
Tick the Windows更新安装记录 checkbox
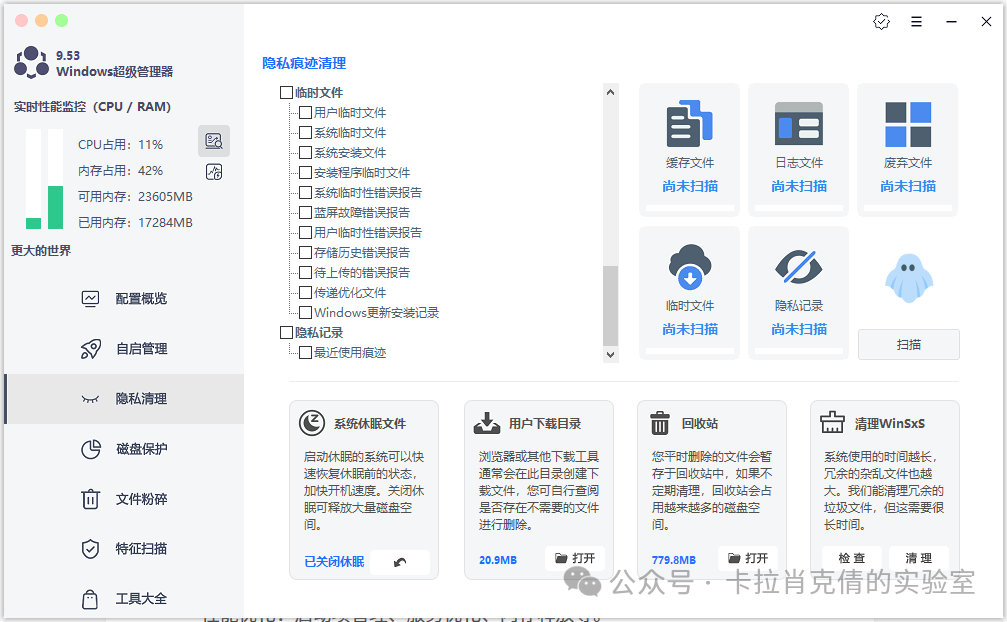306,313
